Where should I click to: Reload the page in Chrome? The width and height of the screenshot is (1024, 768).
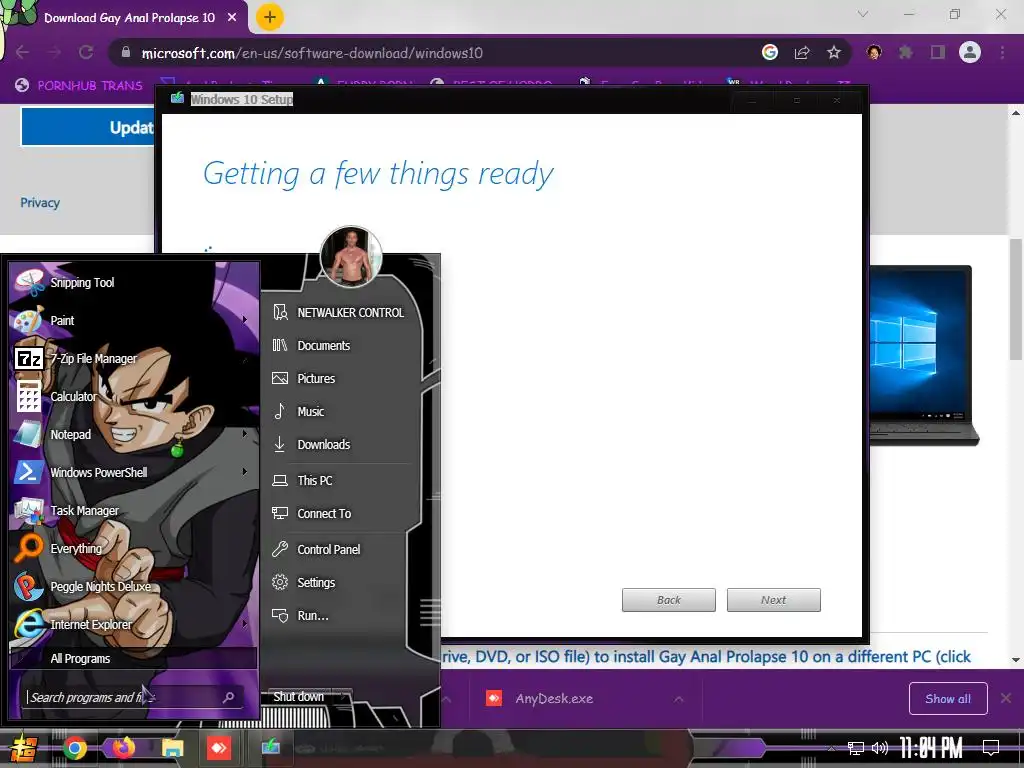(86, 52)
